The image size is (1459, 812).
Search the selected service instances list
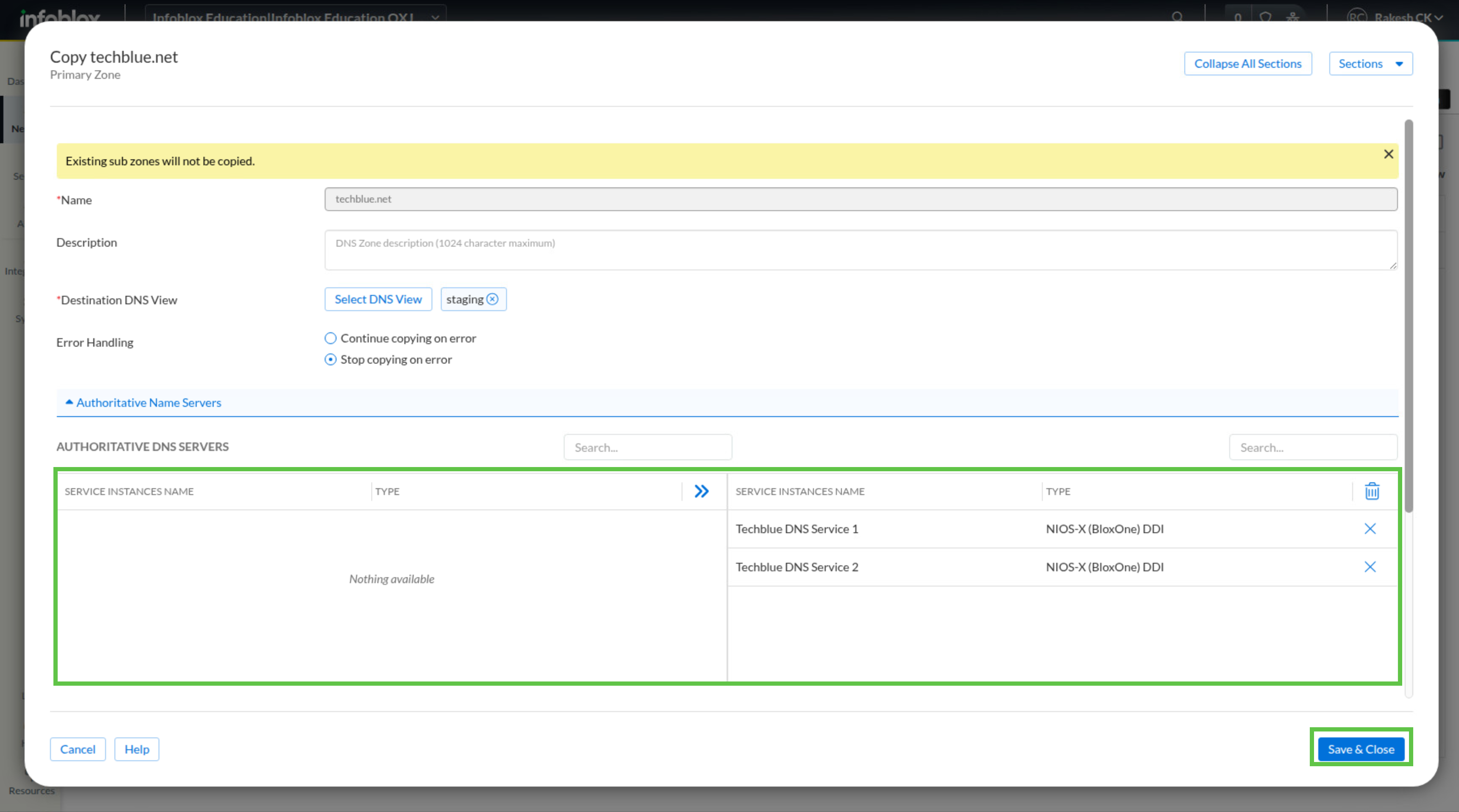[1313, 448]
